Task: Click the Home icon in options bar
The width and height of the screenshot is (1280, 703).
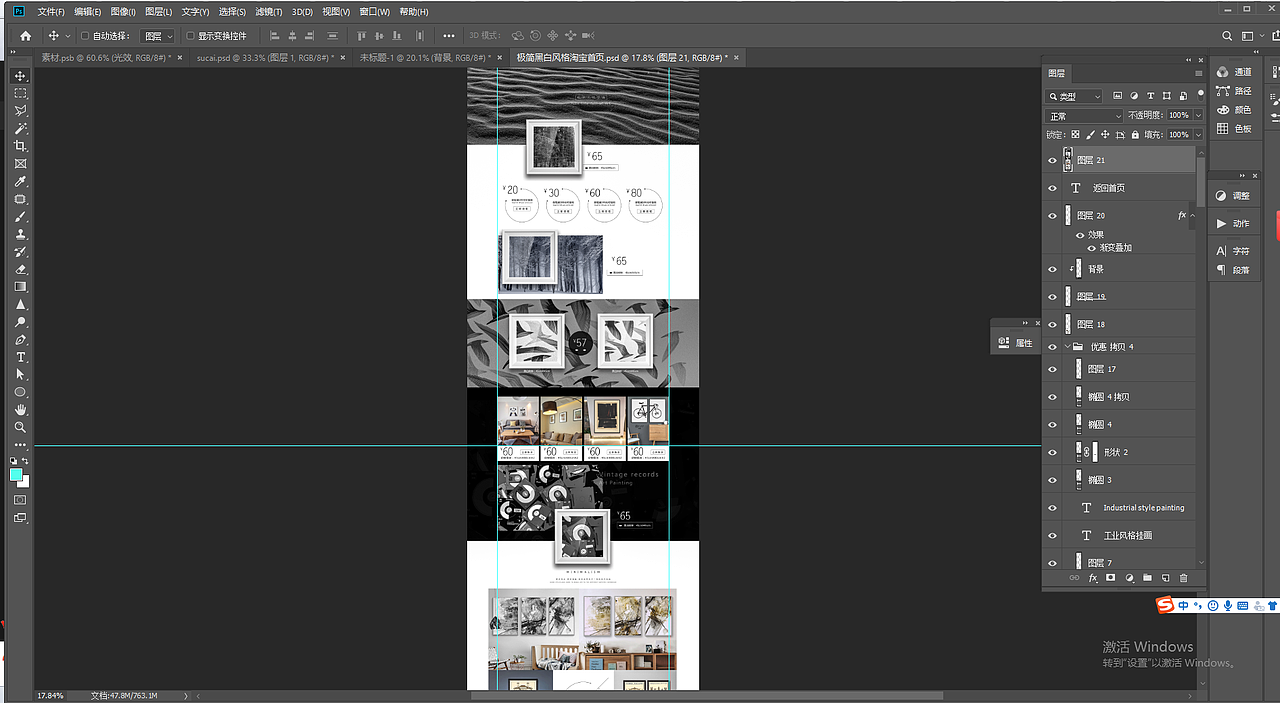Action: pyautogui.click(x=26, y=36)
